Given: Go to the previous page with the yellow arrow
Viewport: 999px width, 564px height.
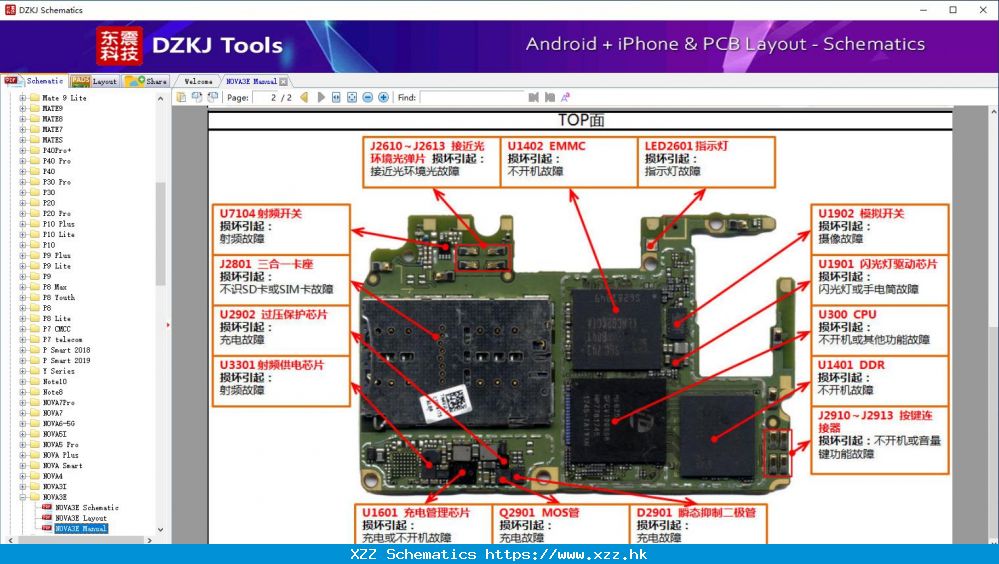Looking at the screenshot, I should pos(305,97).
